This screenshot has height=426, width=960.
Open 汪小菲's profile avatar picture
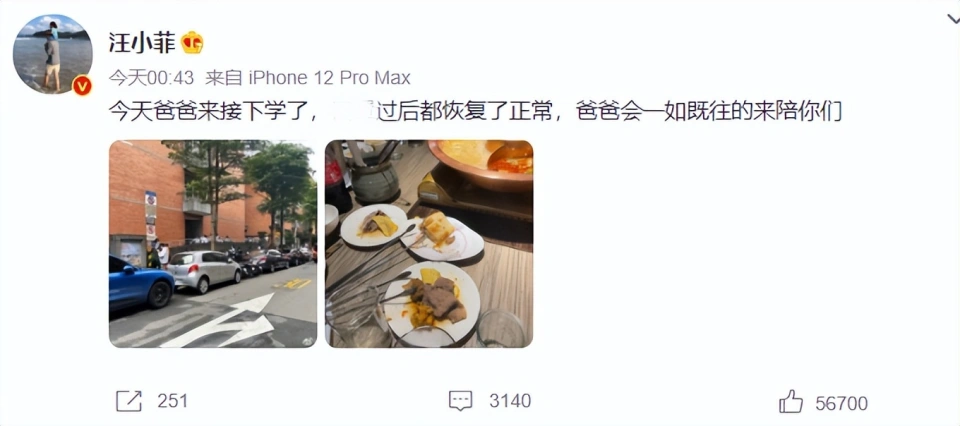tap(53, 54)
